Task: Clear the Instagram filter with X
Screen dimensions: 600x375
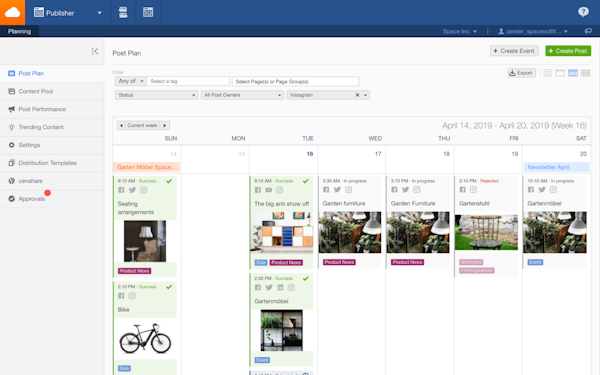Action: click(357, 95)
